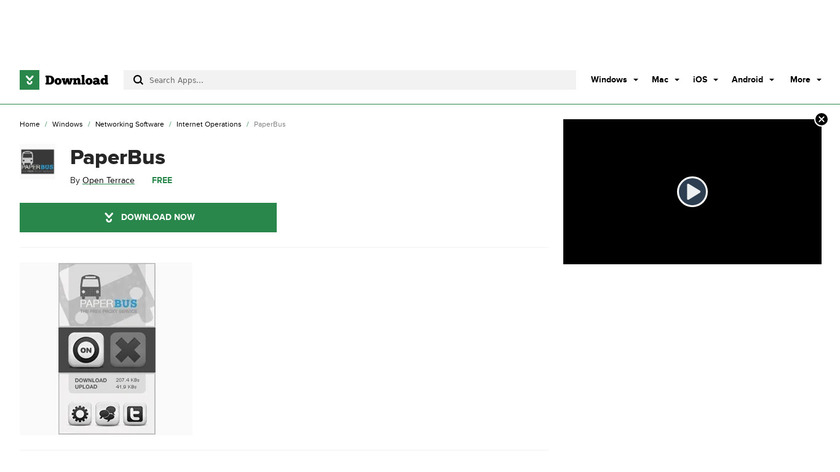
Task: Close the video player with X
Action: (821, 119)
